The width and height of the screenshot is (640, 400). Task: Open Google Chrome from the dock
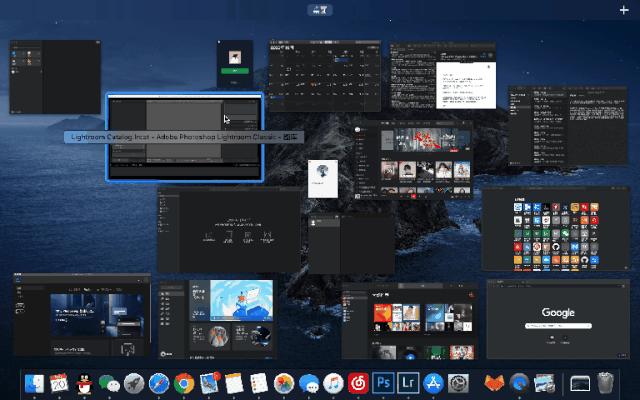(184, 383)
